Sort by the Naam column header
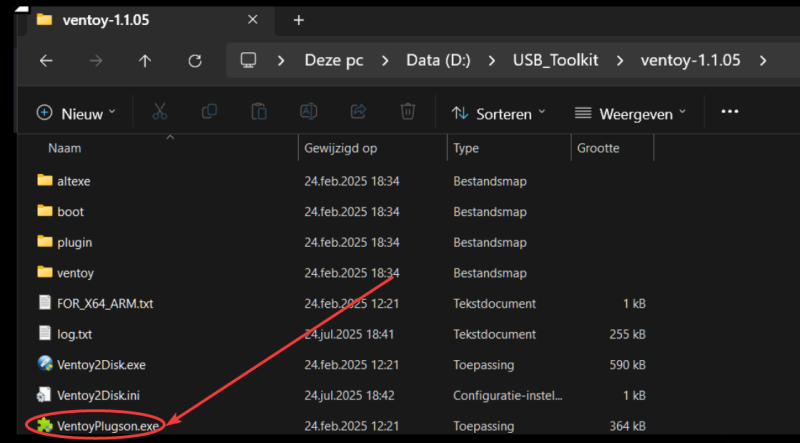The image size is (800, 443). coord(64,149)
